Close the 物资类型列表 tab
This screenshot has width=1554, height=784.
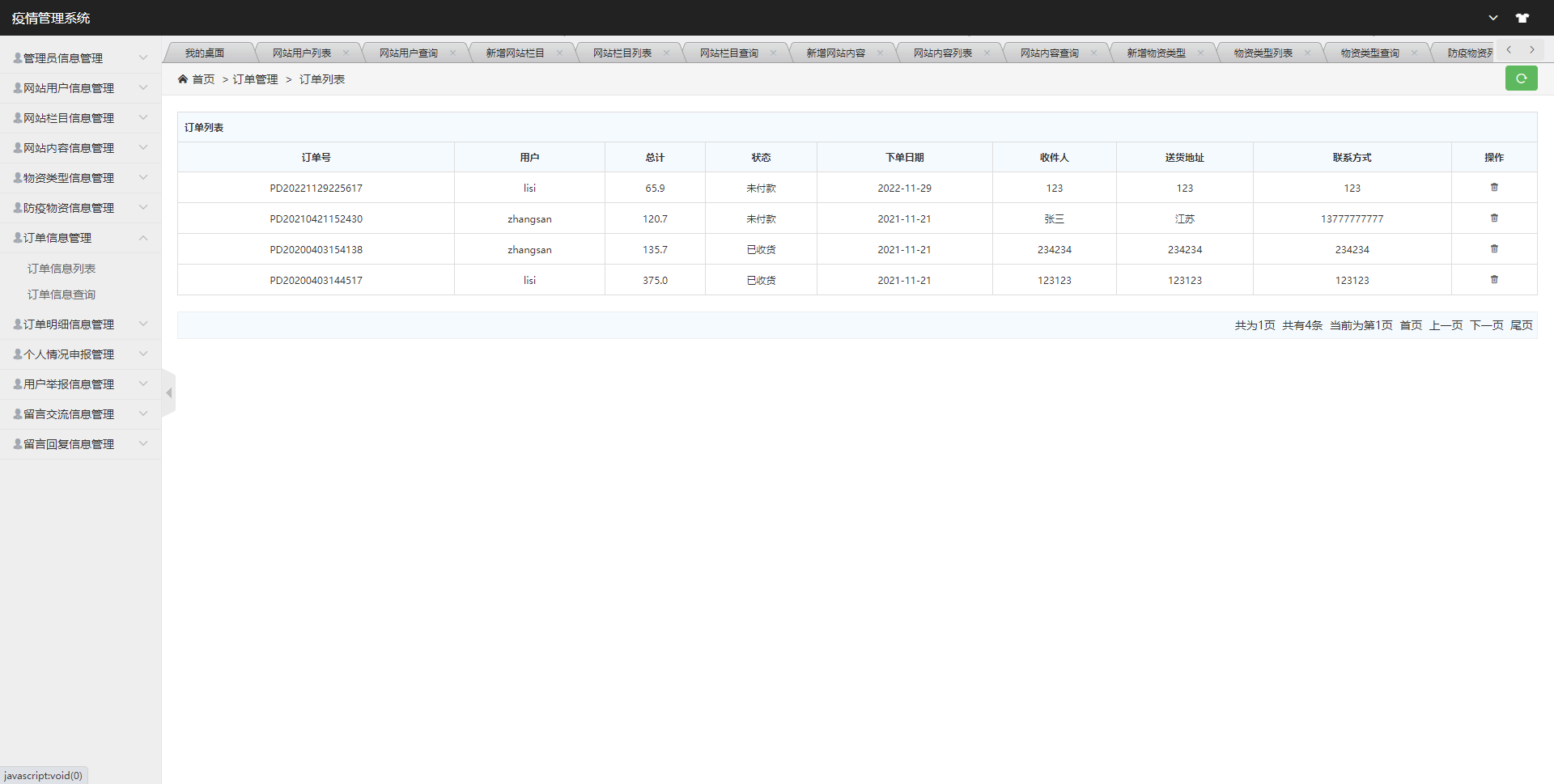[x=1307, y=53]
